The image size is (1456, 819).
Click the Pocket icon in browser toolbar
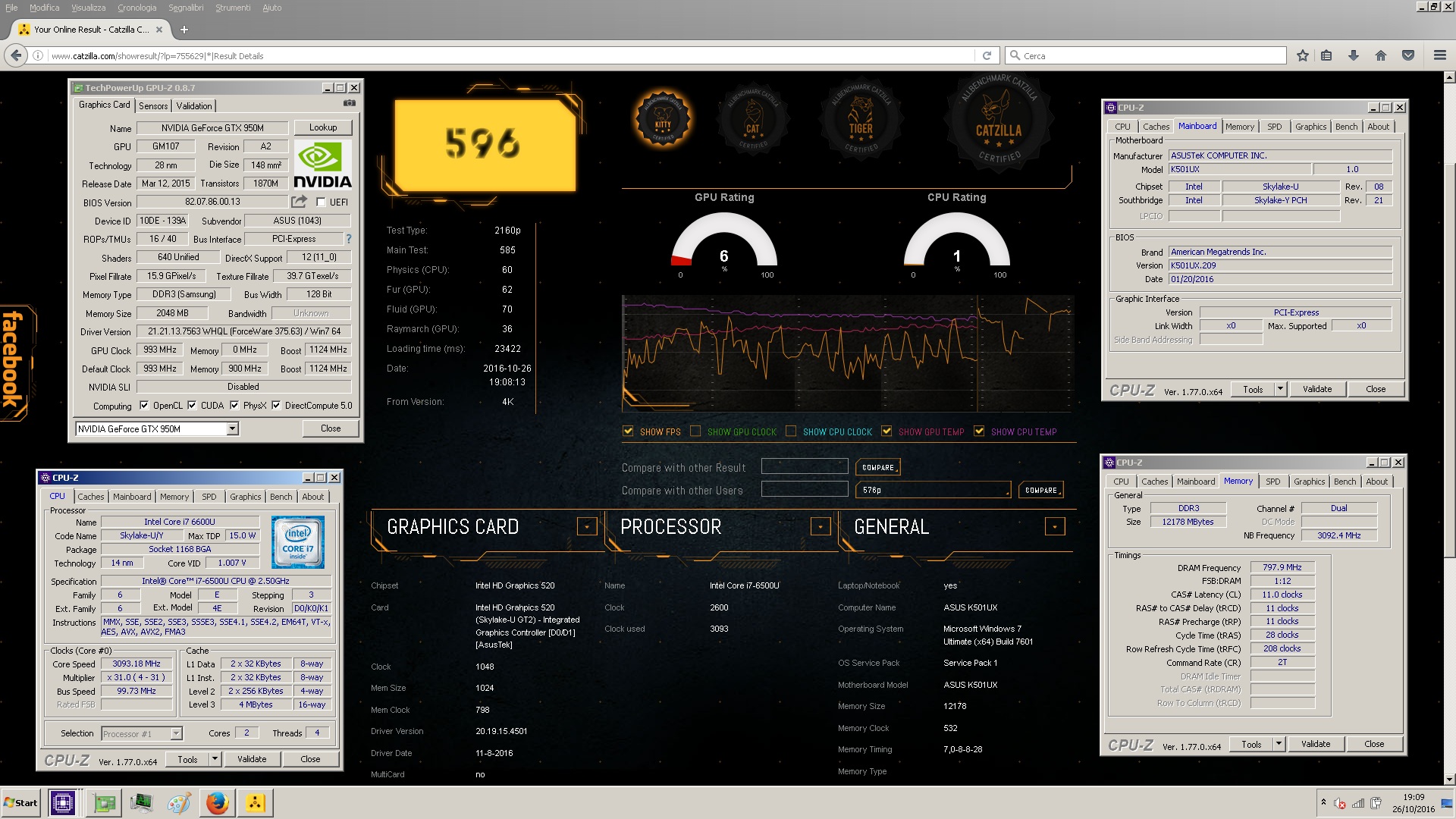click(x=1408, y=55)
